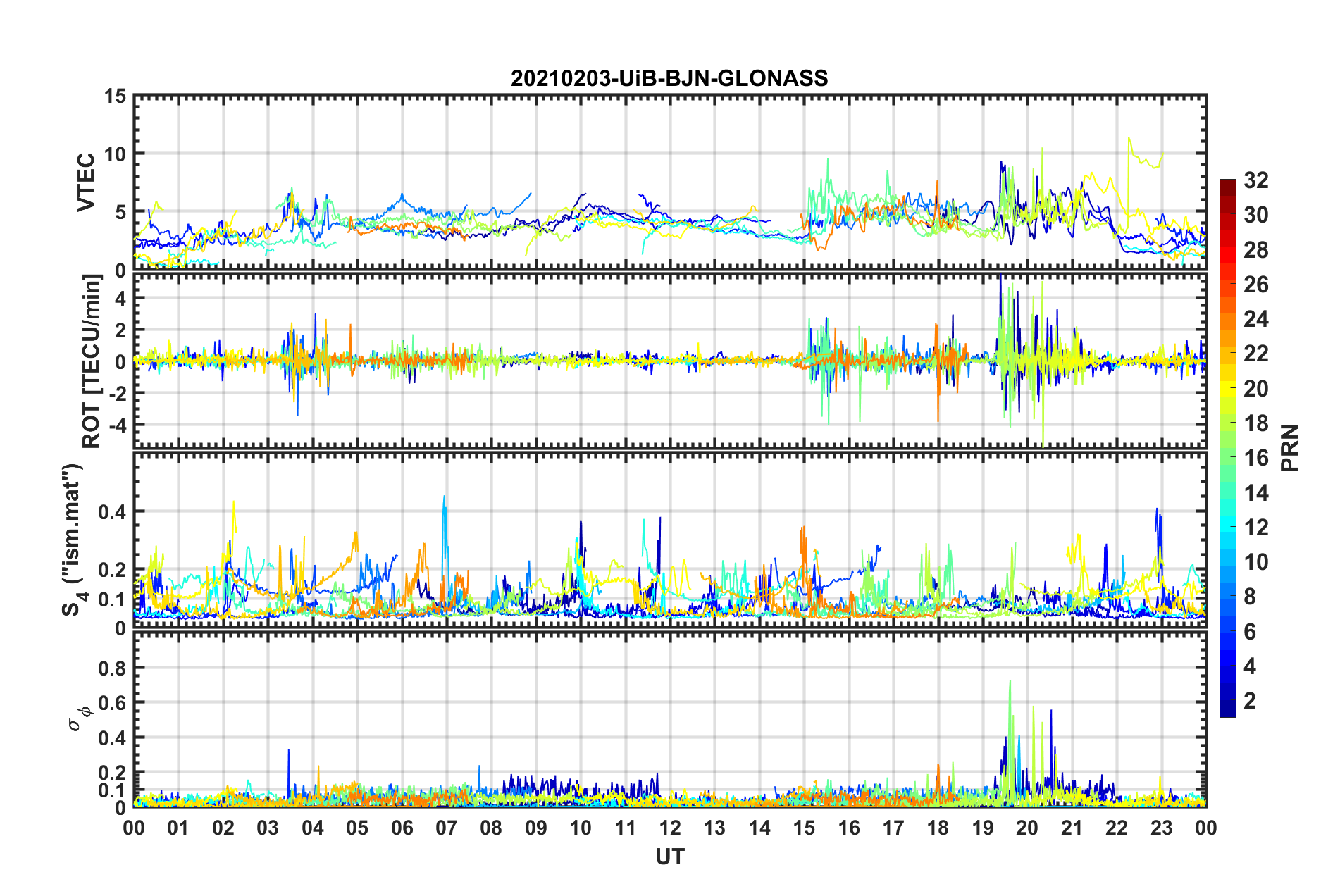Click ROT y-axis tick -2
This screenshot has width=1340, height=896.
pyautogui.click(x=119, y=393)
